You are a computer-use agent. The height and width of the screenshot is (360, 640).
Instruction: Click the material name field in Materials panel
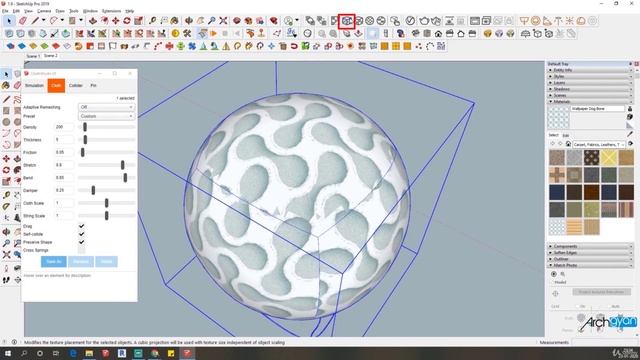[598, 109]
